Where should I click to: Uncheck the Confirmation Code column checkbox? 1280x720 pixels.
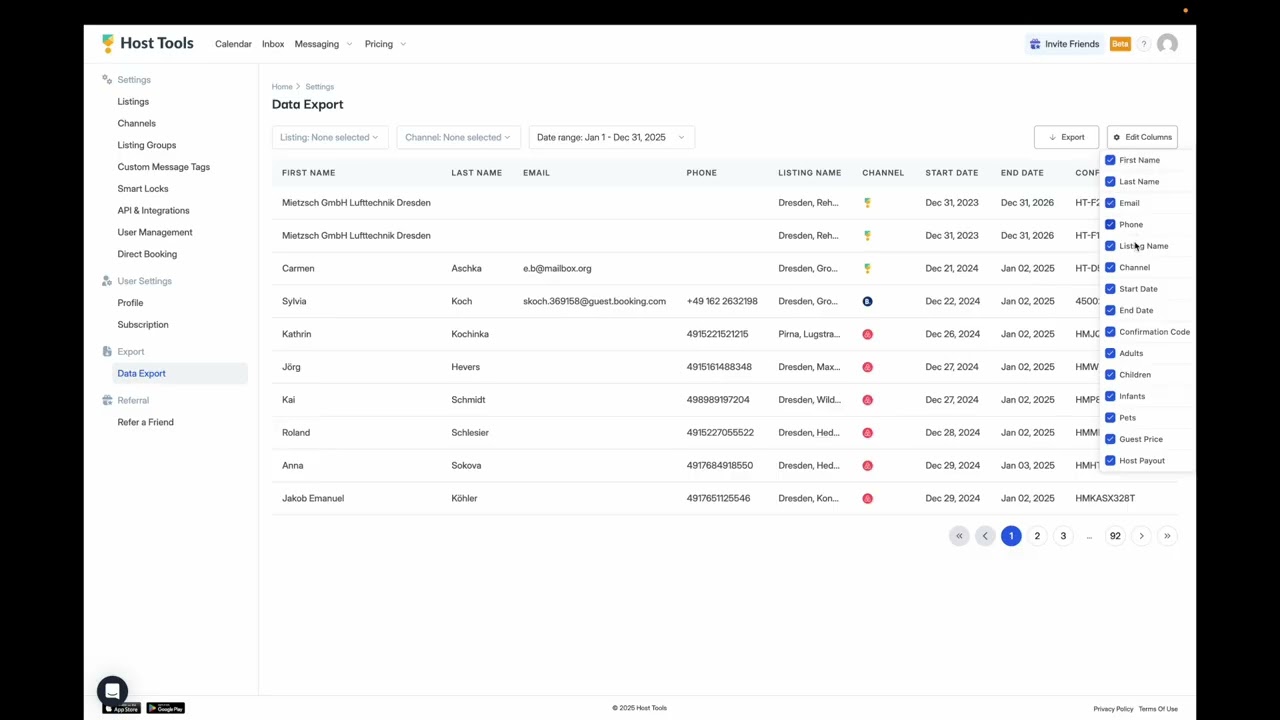click(x=1110, y=332)
